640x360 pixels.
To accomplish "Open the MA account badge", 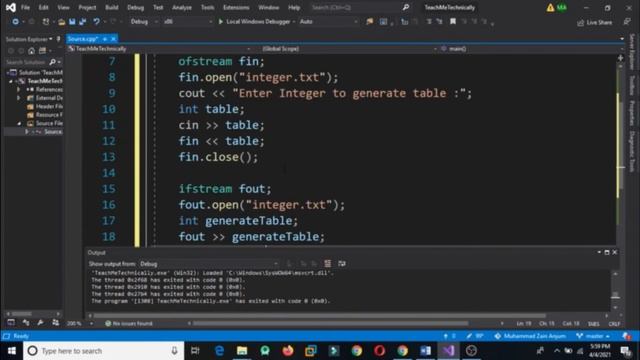I will [562, 7].
